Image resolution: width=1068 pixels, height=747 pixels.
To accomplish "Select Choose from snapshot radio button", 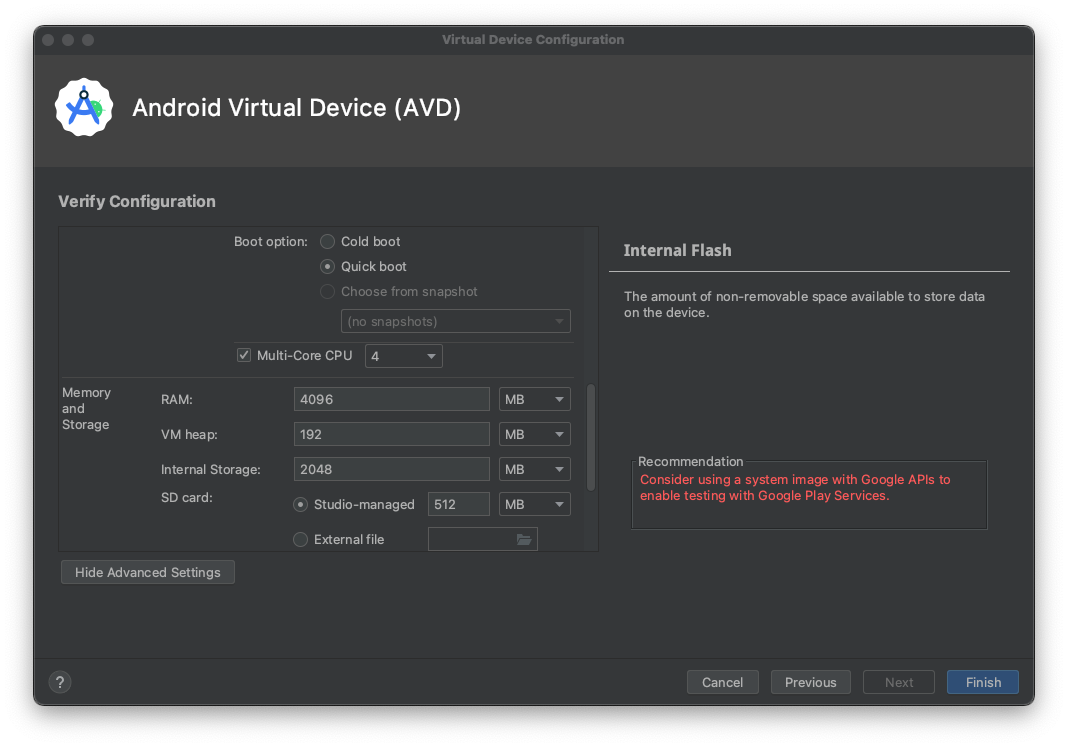I will (328, 291).
